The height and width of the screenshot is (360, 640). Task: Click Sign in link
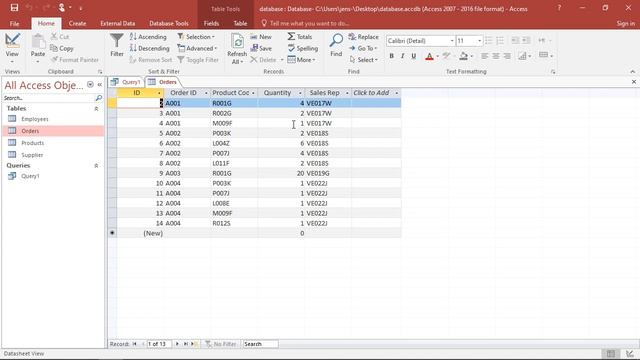(x=626, y=23)
